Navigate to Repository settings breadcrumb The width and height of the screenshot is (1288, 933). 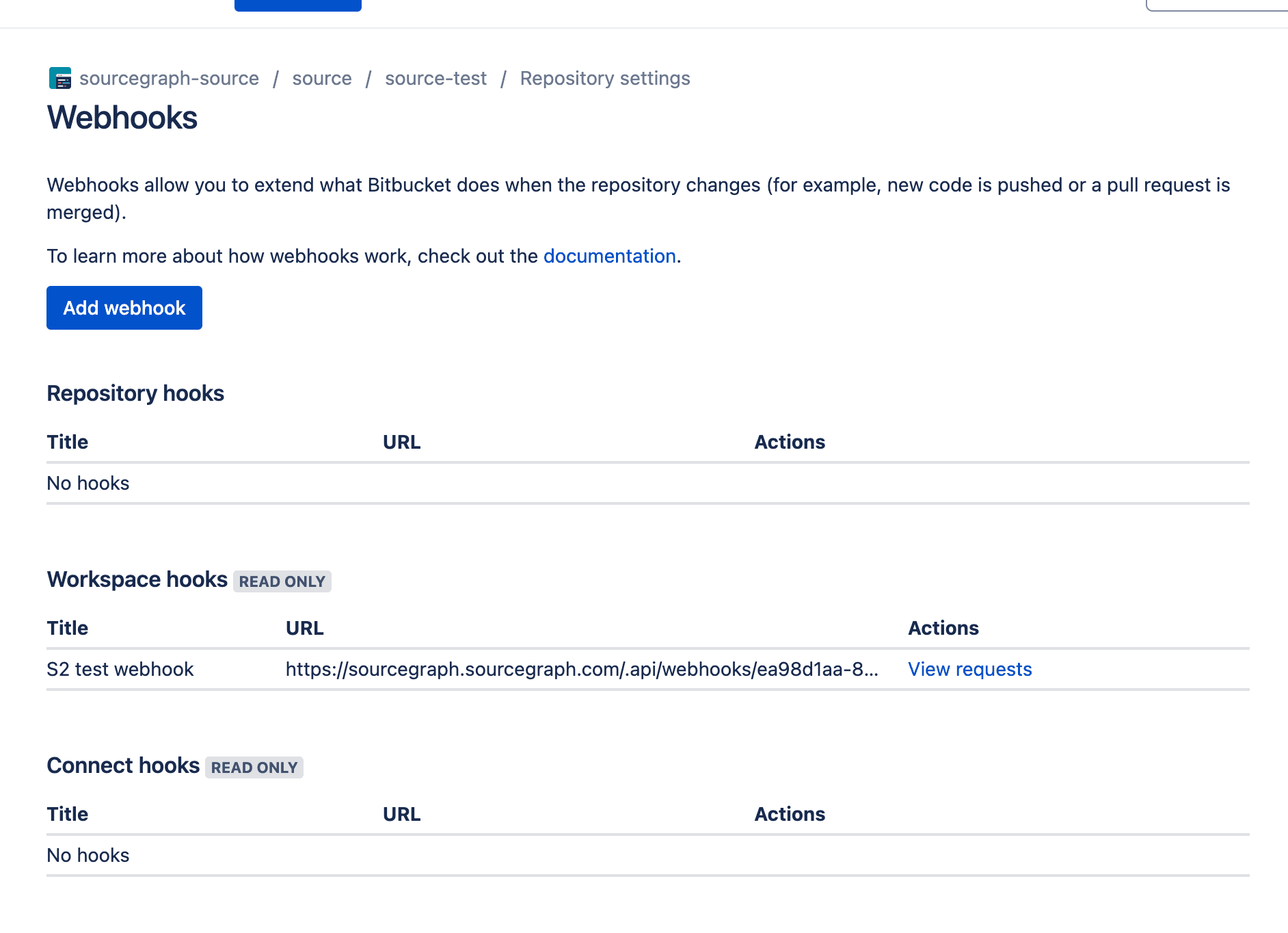click(605, 78)
